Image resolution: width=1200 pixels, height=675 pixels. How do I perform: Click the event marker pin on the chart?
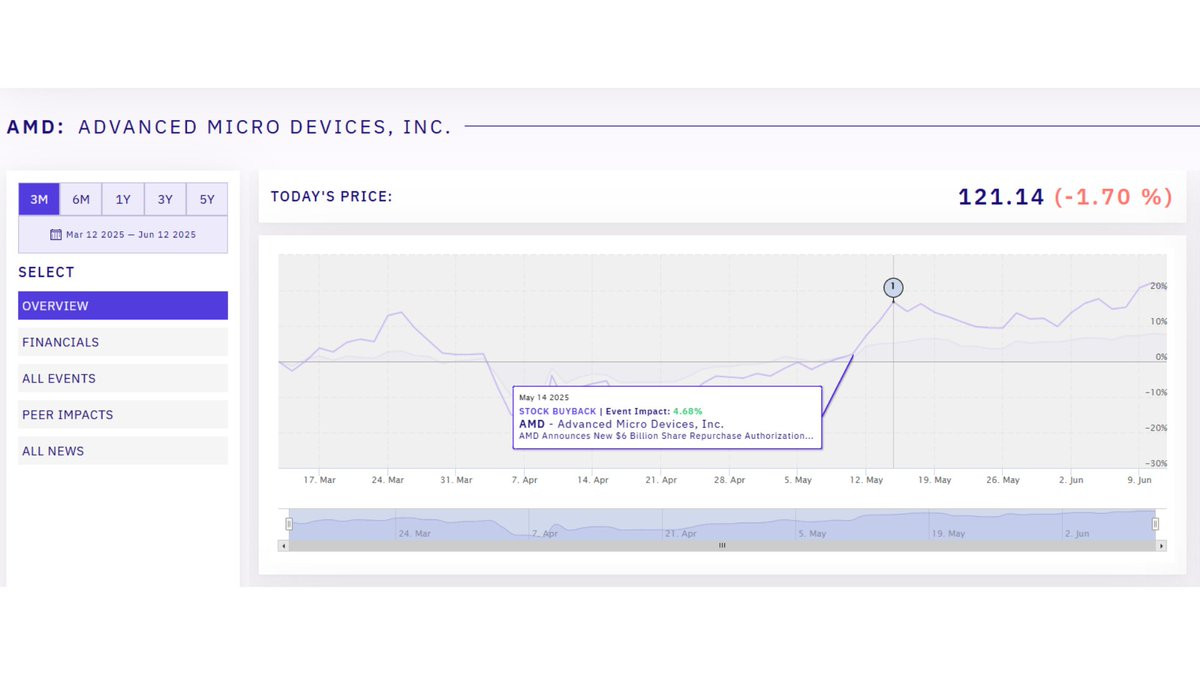(893, 288)
